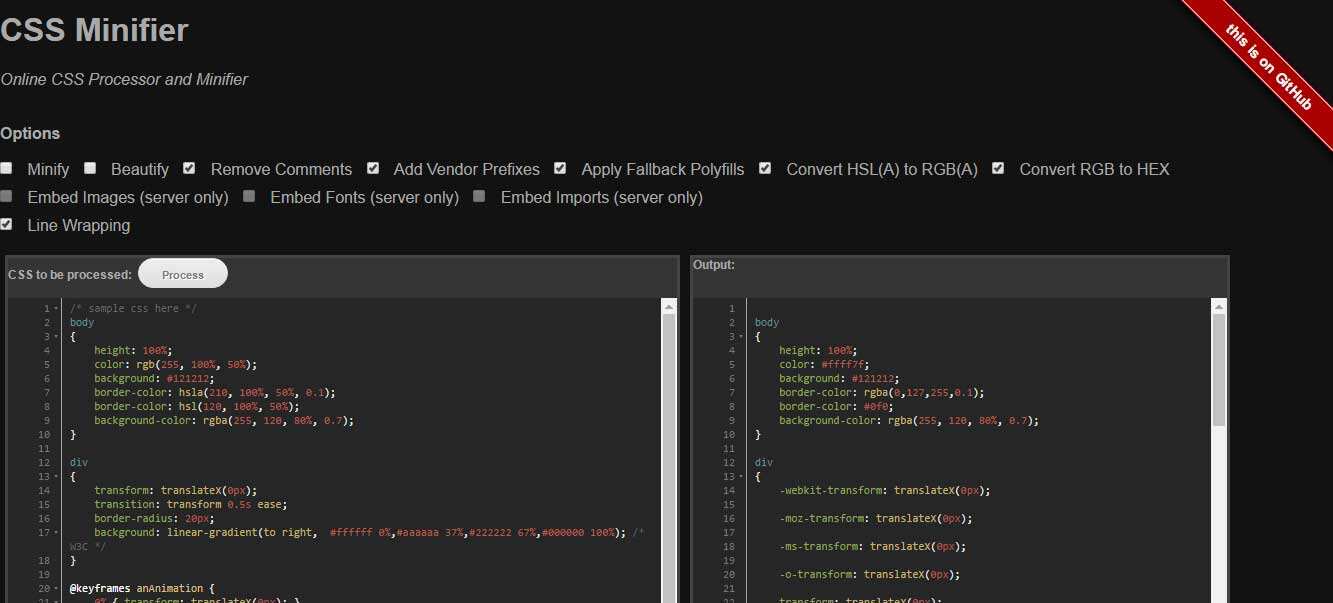Viewport: 1333px width, 603px height.
Task: Toggle Apply Fallback Polyfills checkbox
Action: point(560,169)
